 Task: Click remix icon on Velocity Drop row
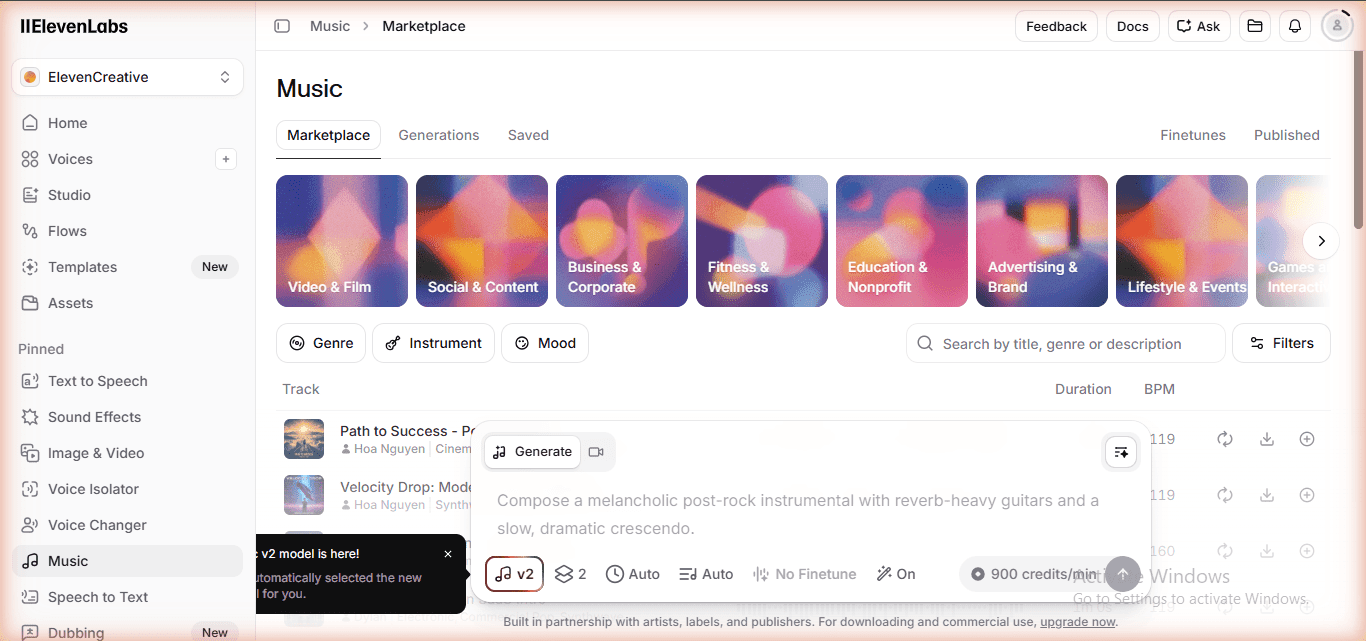pos(1224,495)
